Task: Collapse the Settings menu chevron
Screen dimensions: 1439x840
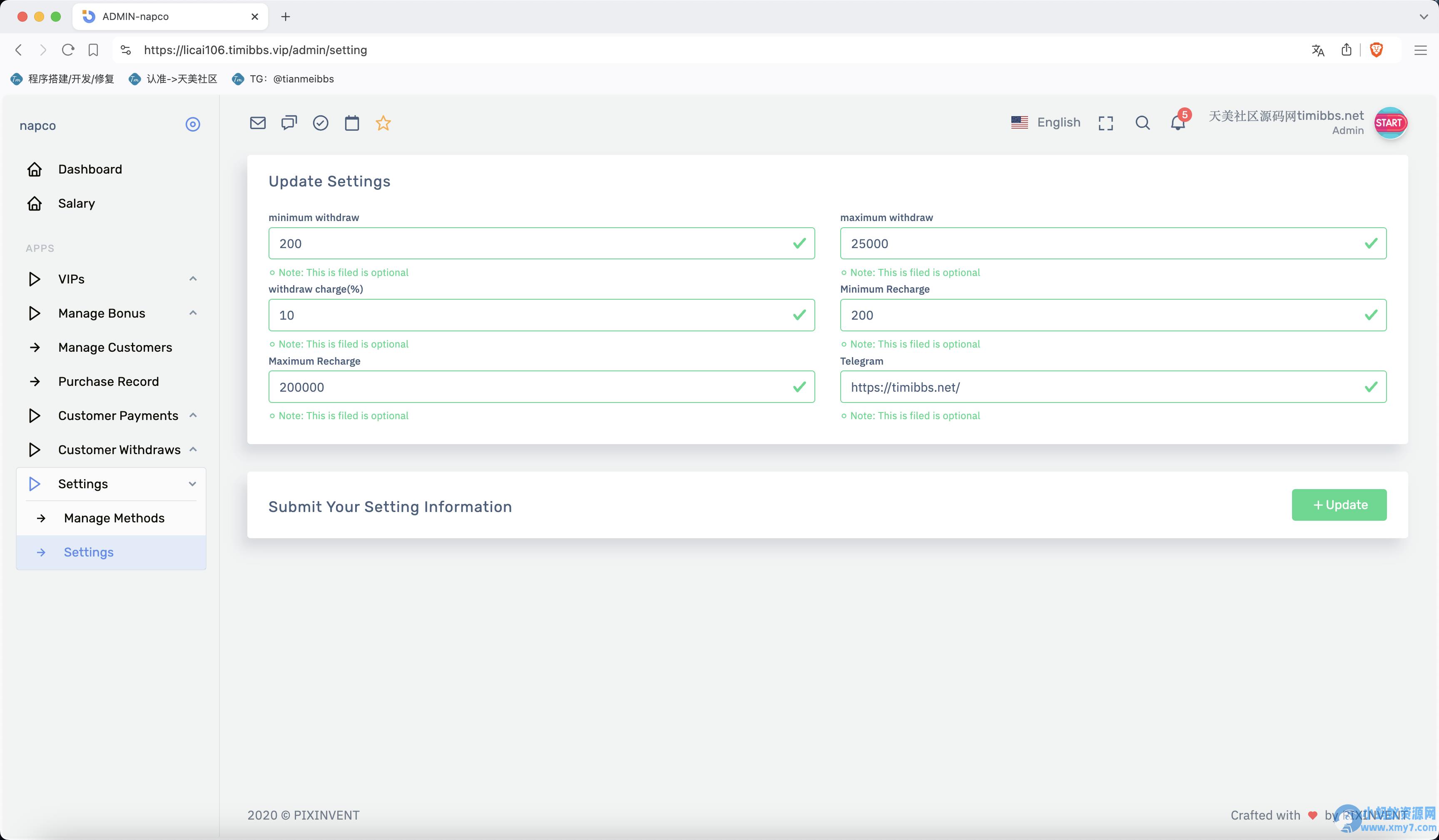Action: (x=192, y=484)
